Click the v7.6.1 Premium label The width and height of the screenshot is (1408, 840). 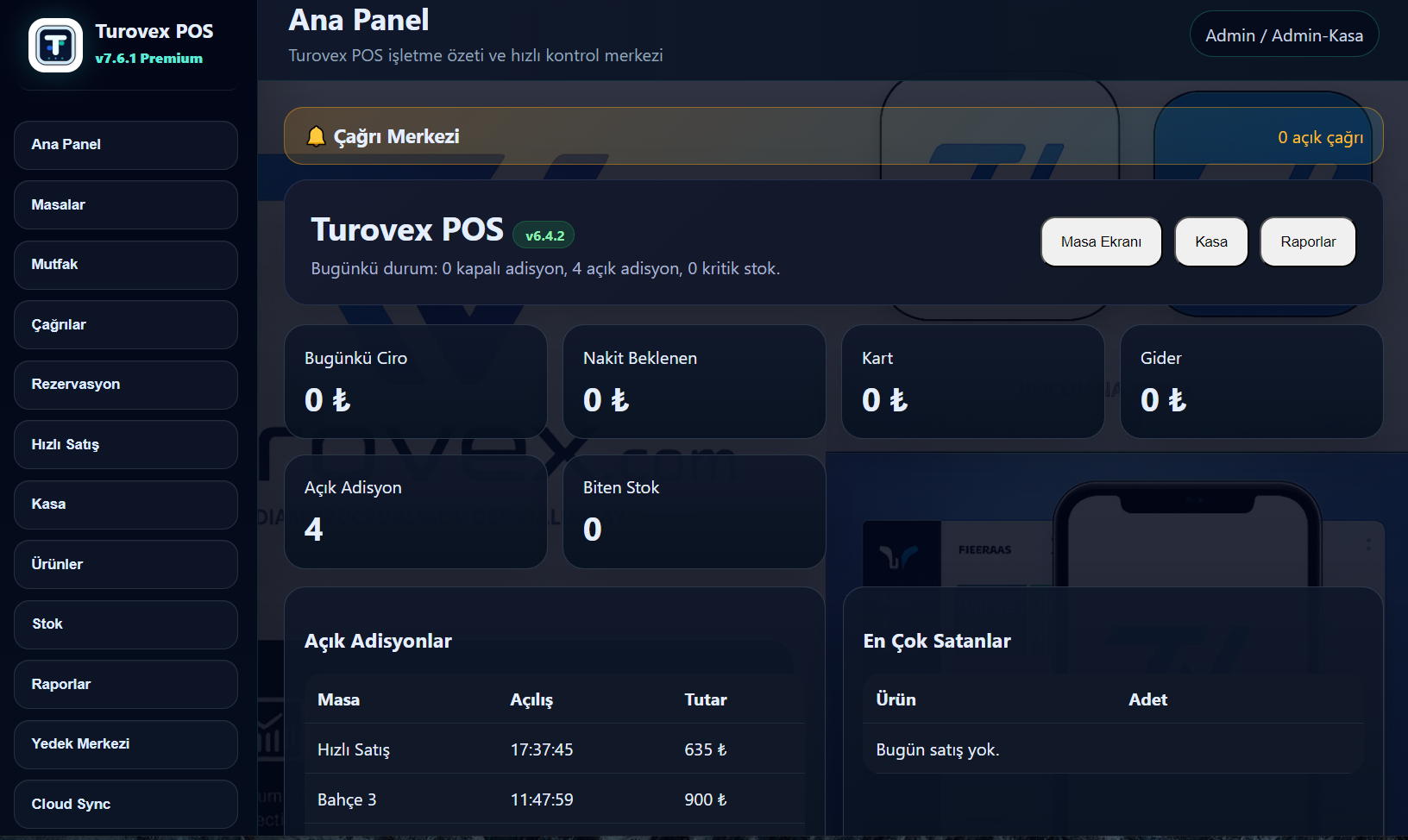(x=149, y=59)
